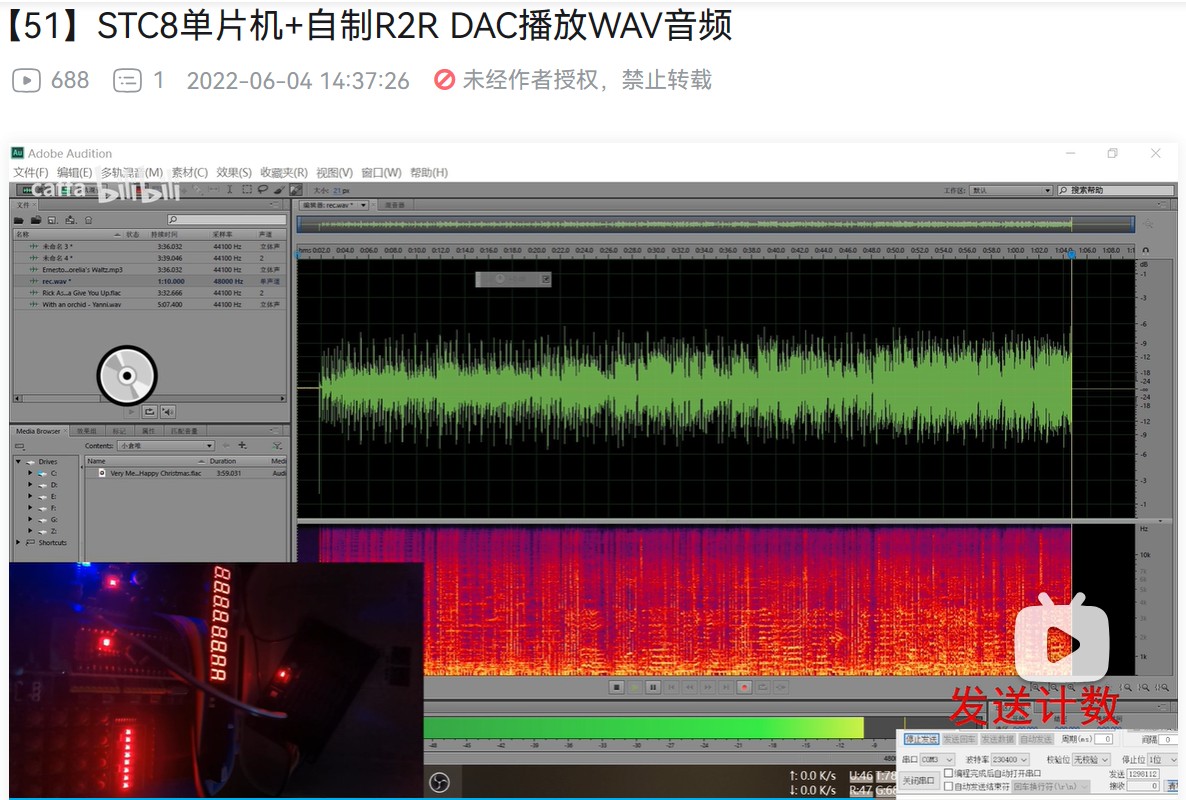The height and width of the screenshot is (800, 1186).
Task: Click the New File icon in Files panel
Action: 52,220
